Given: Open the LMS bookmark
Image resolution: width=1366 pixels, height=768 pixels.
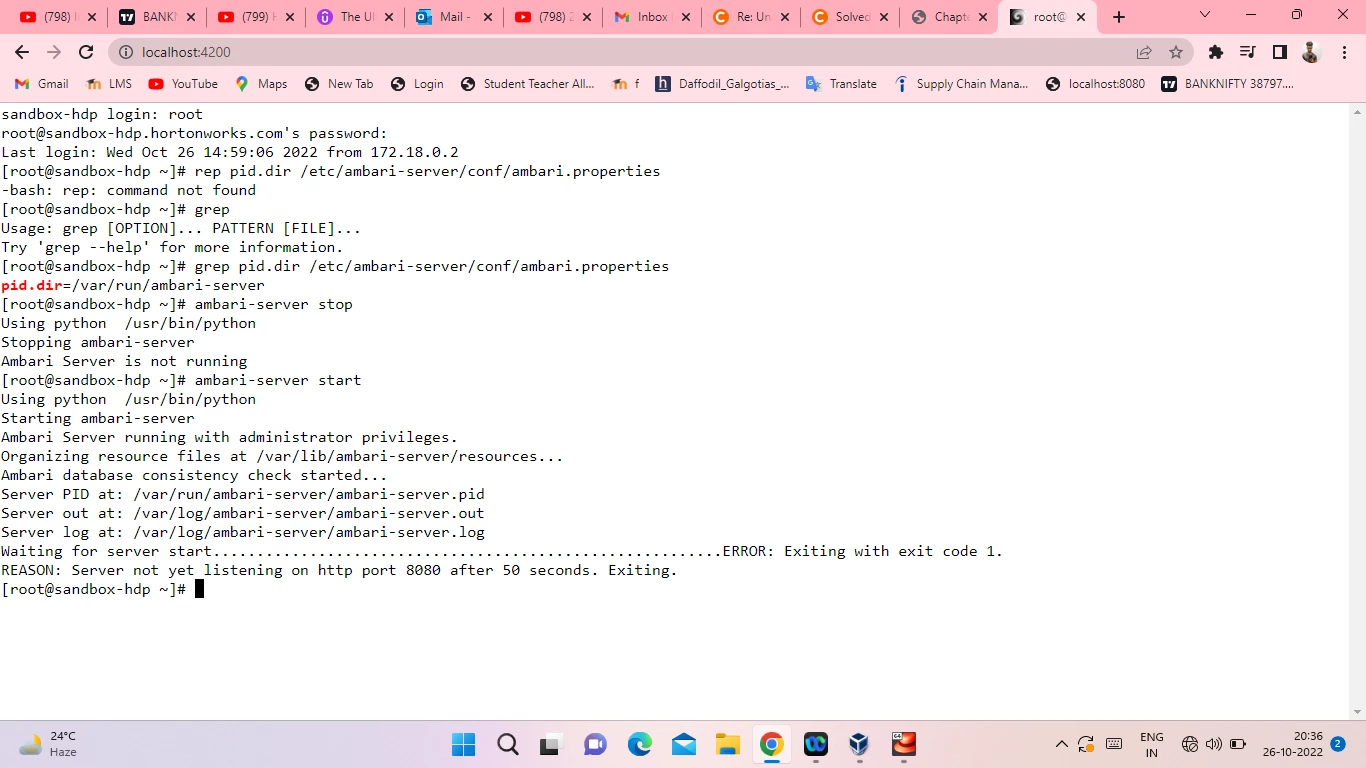Looking at the screenshot, I should (109, 84).
